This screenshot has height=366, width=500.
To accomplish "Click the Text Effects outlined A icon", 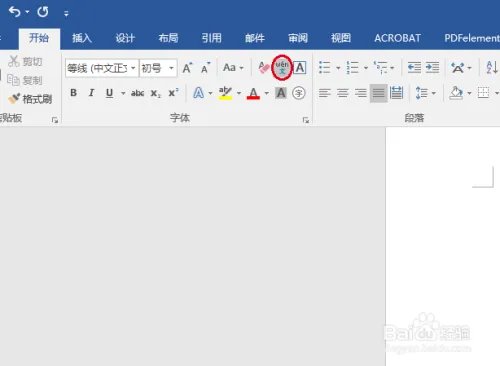I will pyautogui.click(x=199, y=93).
